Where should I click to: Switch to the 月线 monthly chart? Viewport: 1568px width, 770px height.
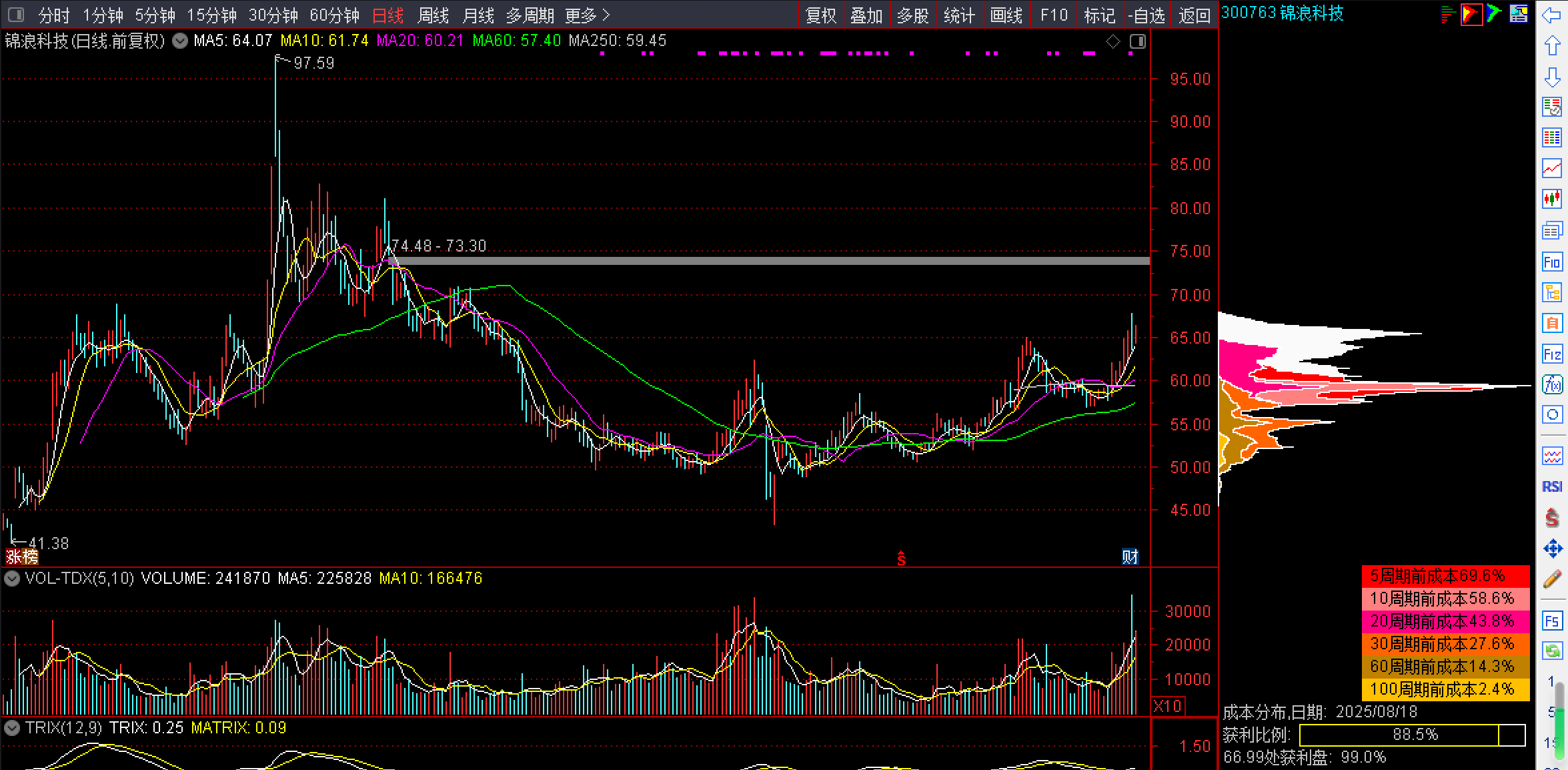tap(479, 15)
